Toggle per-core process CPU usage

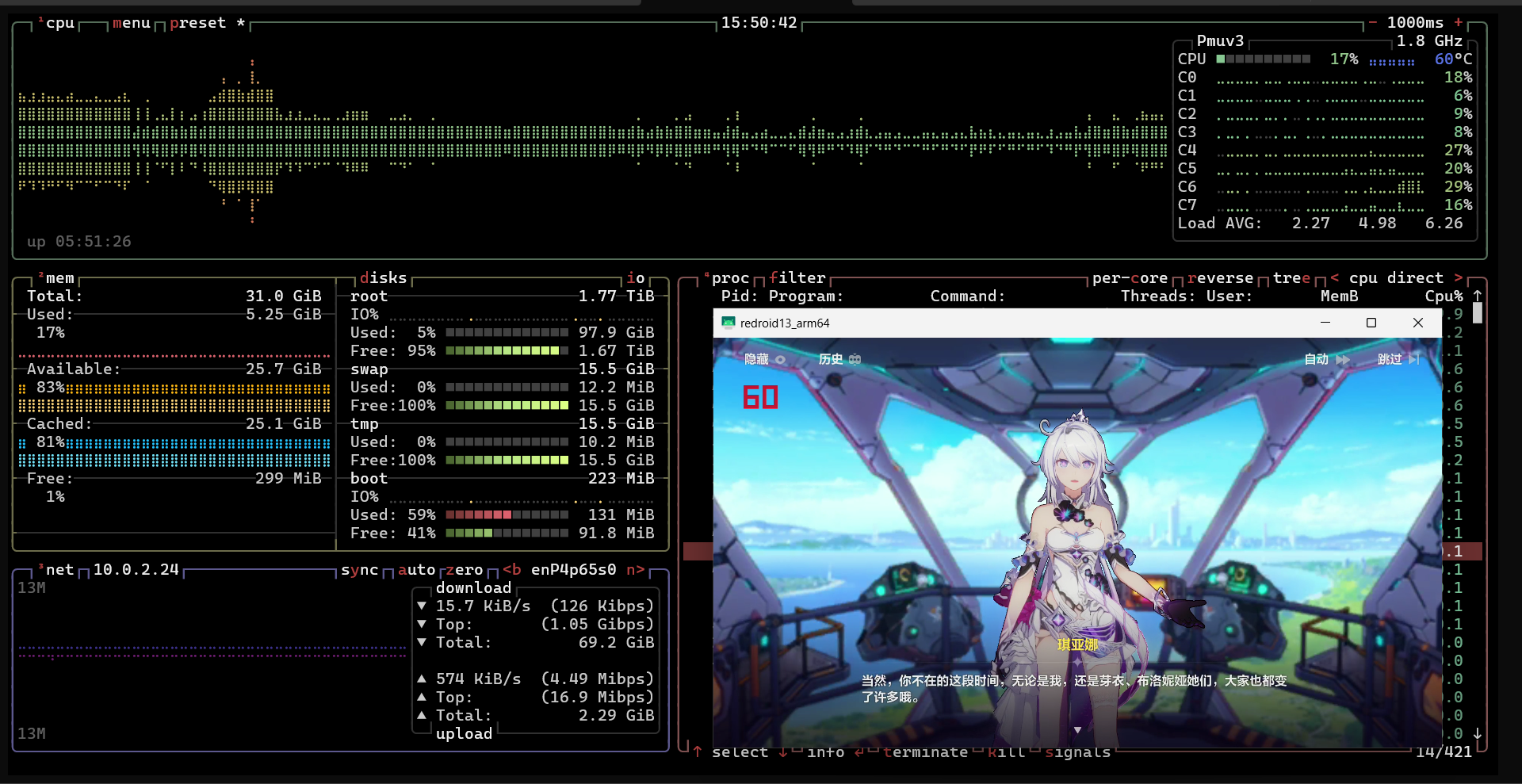point(1130,277)
